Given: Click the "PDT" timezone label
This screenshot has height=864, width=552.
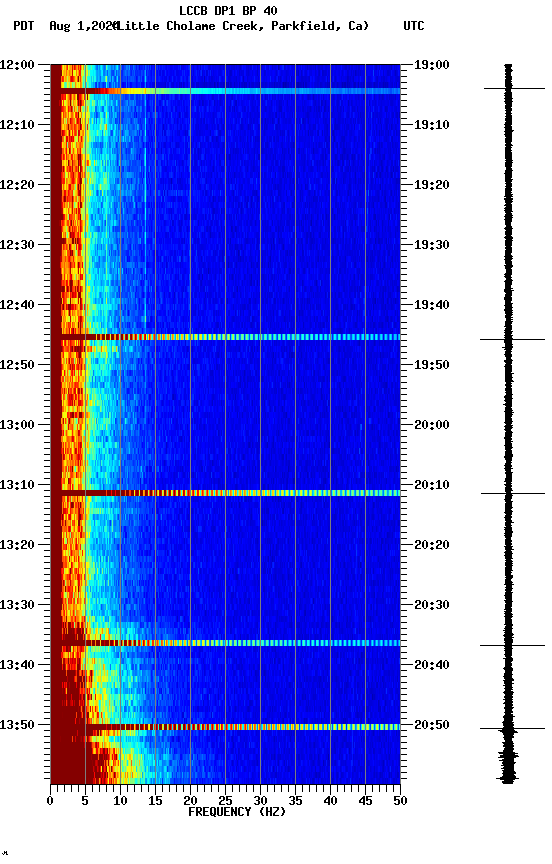Looking at the screenshot, I should tap(24, 26).
